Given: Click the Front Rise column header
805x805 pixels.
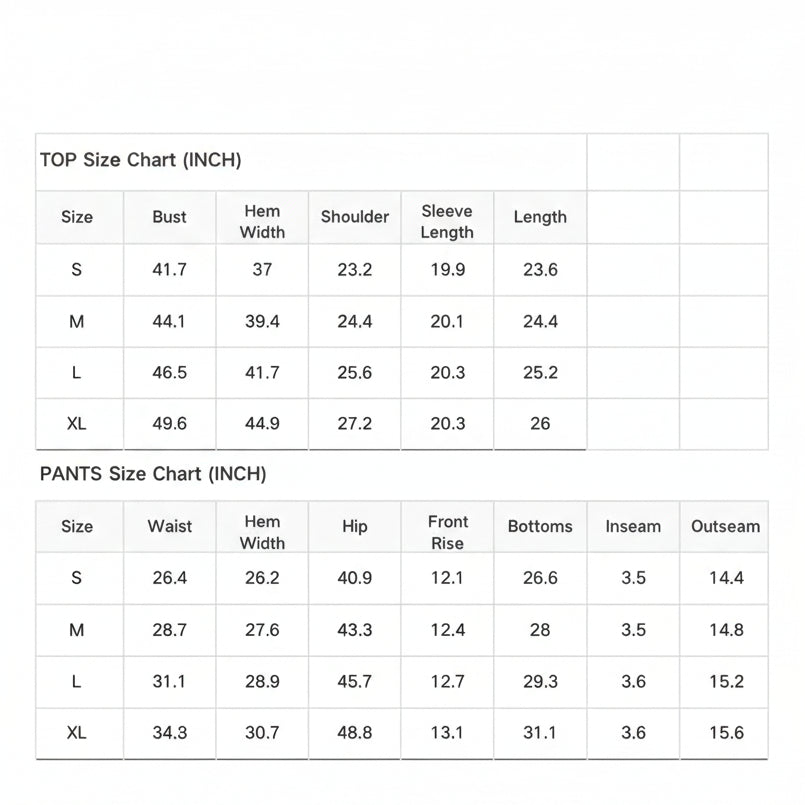Looking at the screenshot, I should pyautogui.click(x=448, y=532).
